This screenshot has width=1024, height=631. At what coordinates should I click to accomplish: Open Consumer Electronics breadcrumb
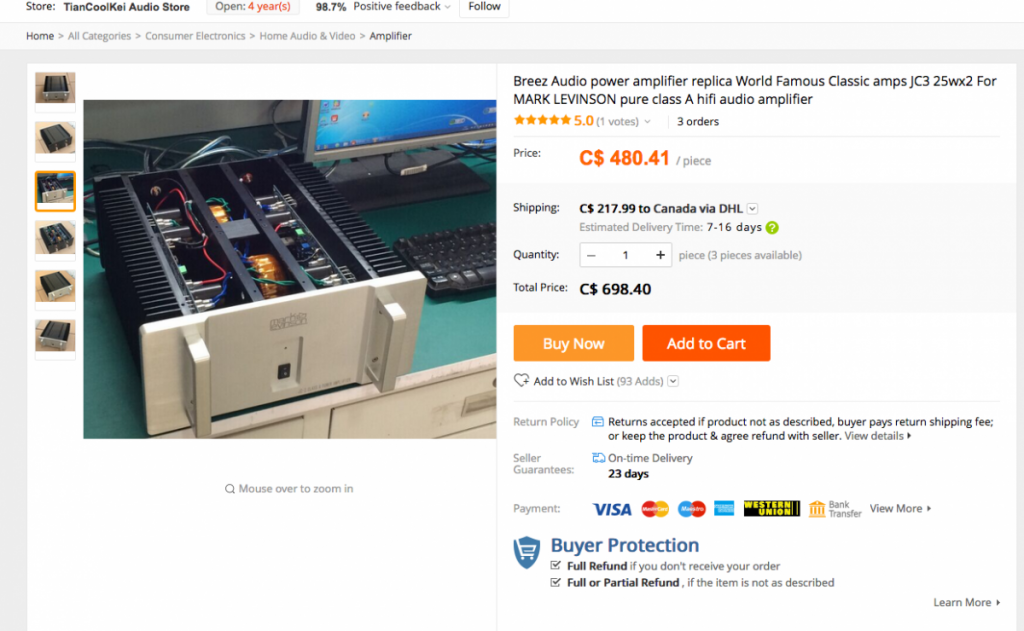point(195,36)
